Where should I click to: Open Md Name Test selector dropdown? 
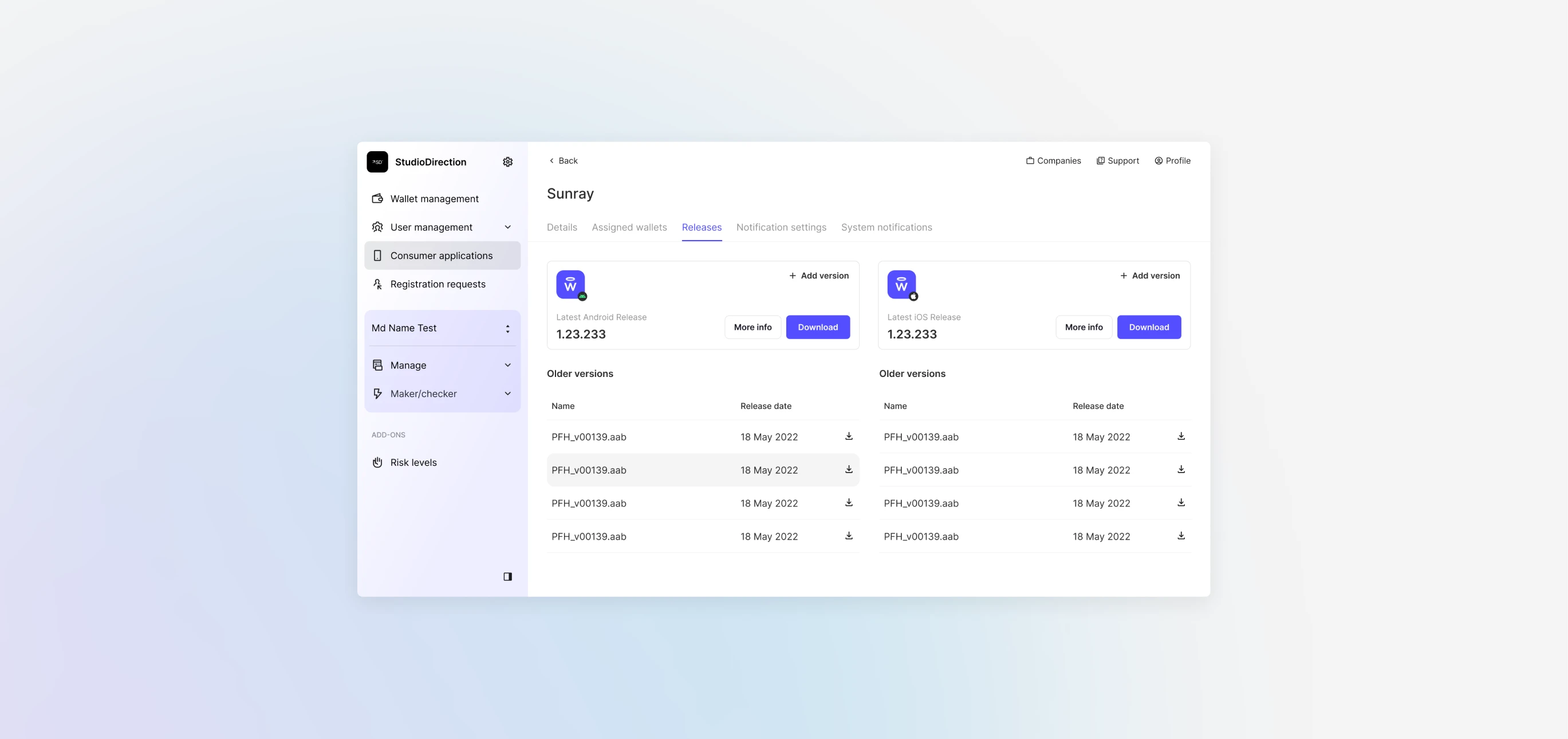click(x=442, y=328)
